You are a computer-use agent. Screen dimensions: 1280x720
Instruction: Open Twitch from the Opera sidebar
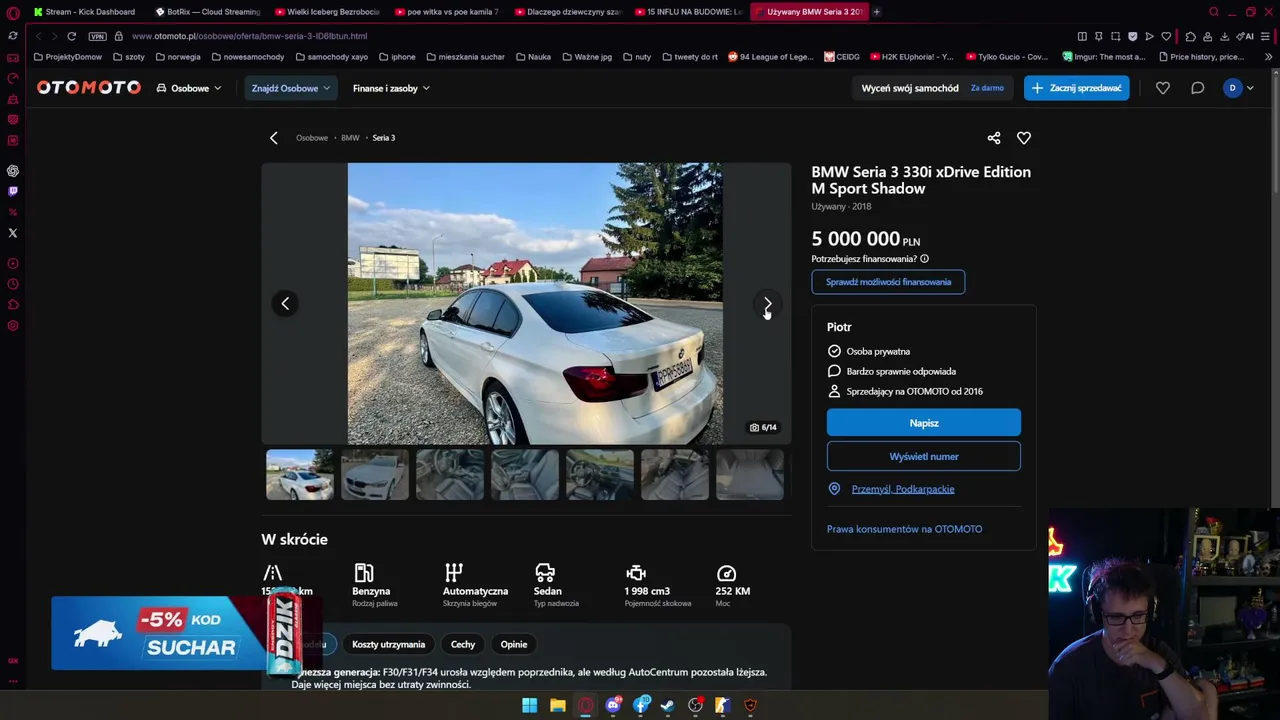coord(13,191)
